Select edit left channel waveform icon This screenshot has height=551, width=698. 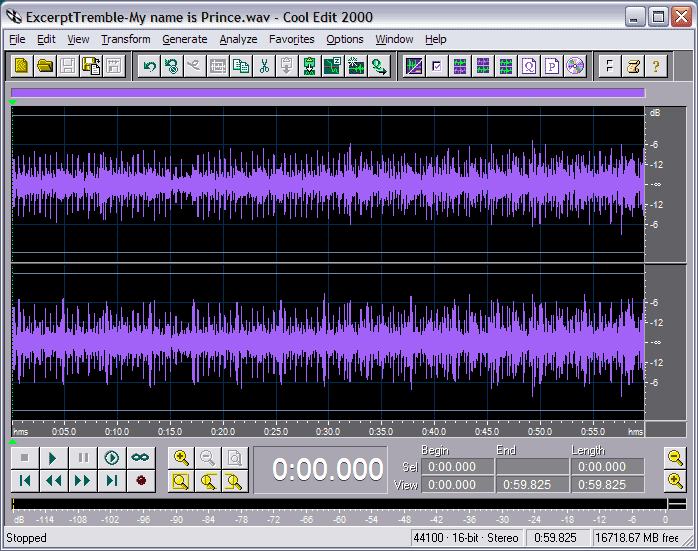coord(460,67)
